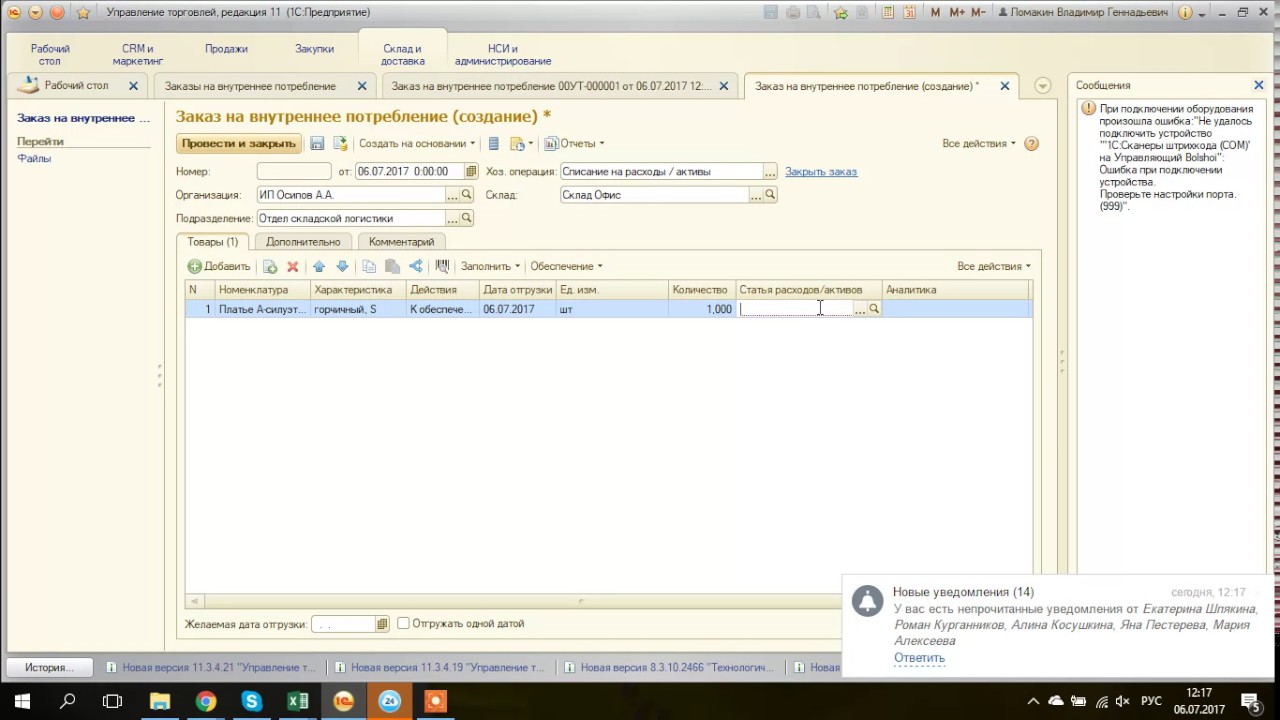This screenshot has width=1280, height=720.
Task: Click the Номер input field
Action: [294, 171]
